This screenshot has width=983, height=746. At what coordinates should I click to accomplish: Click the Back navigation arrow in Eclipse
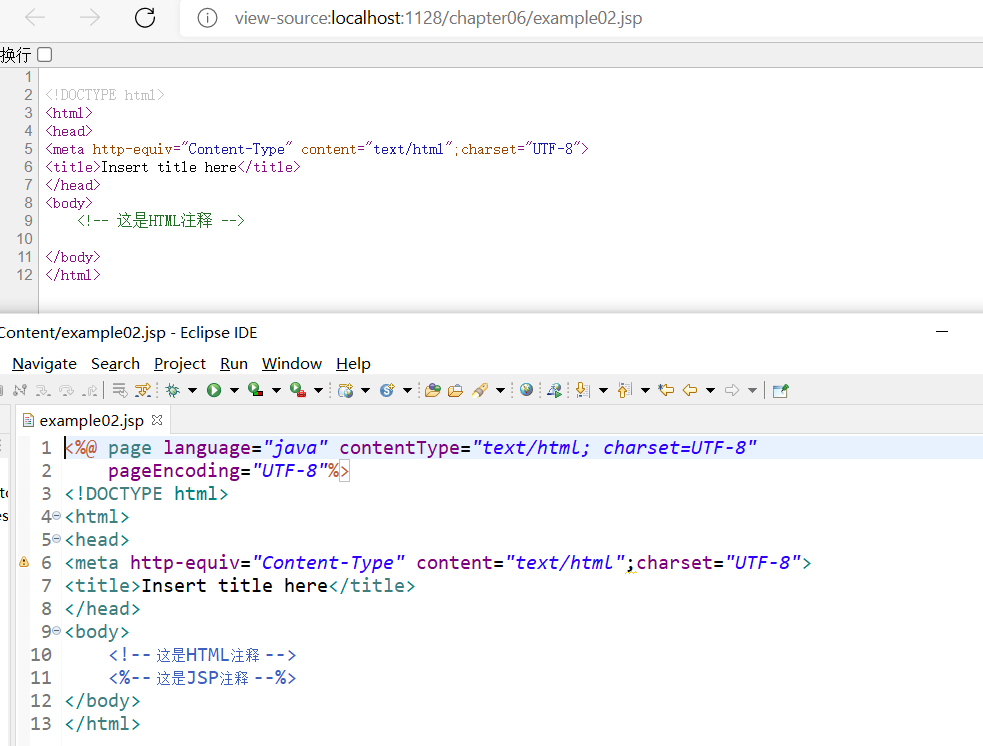pos(690,391)
